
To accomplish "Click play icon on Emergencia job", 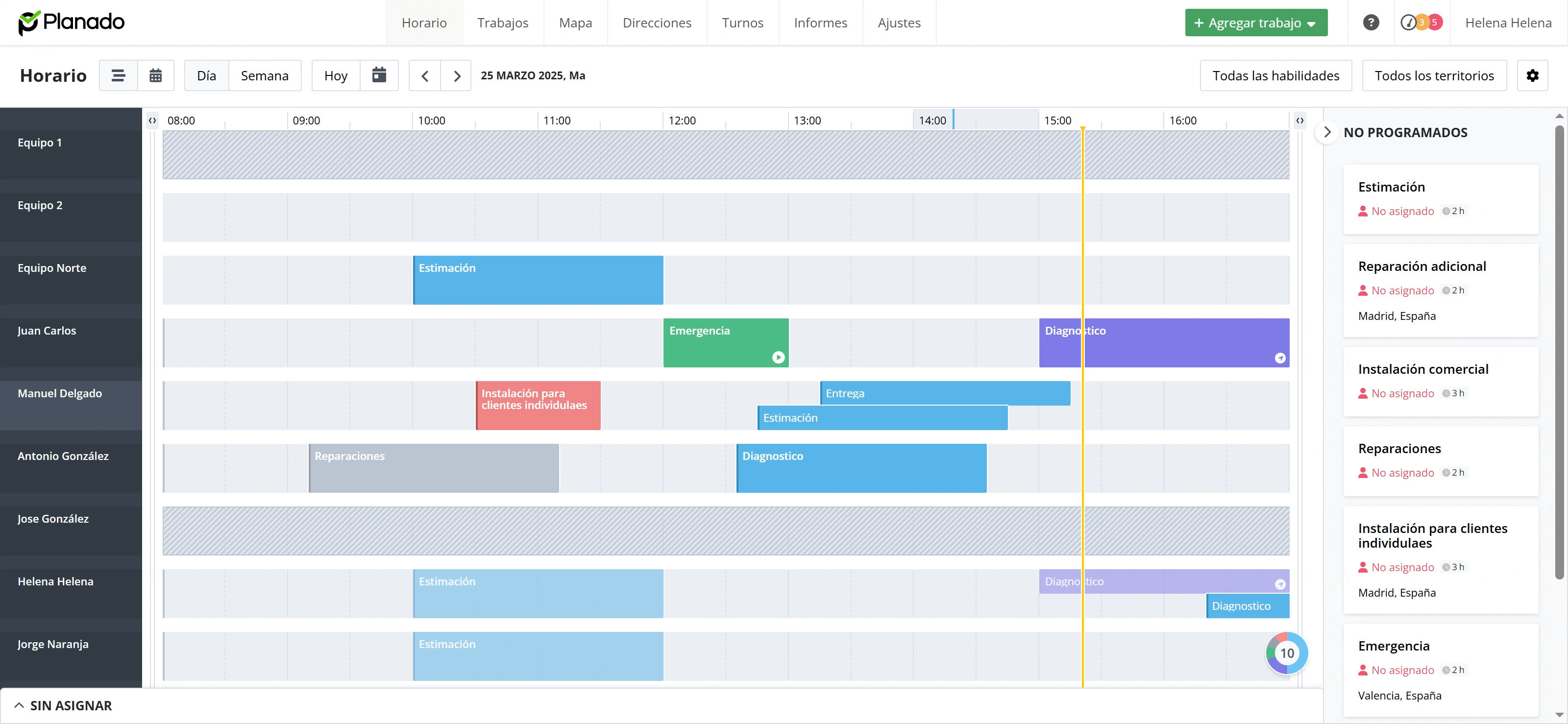I will (778, 357).
